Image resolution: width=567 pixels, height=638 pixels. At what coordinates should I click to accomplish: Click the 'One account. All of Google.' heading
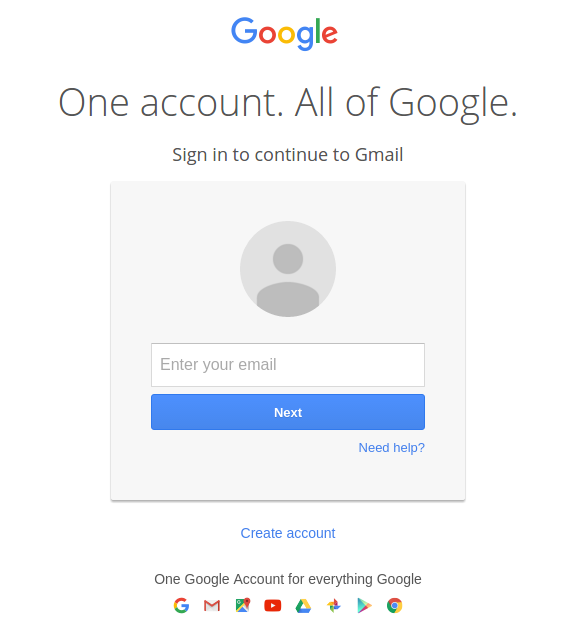pyautogui.click(x=288, y=103)
